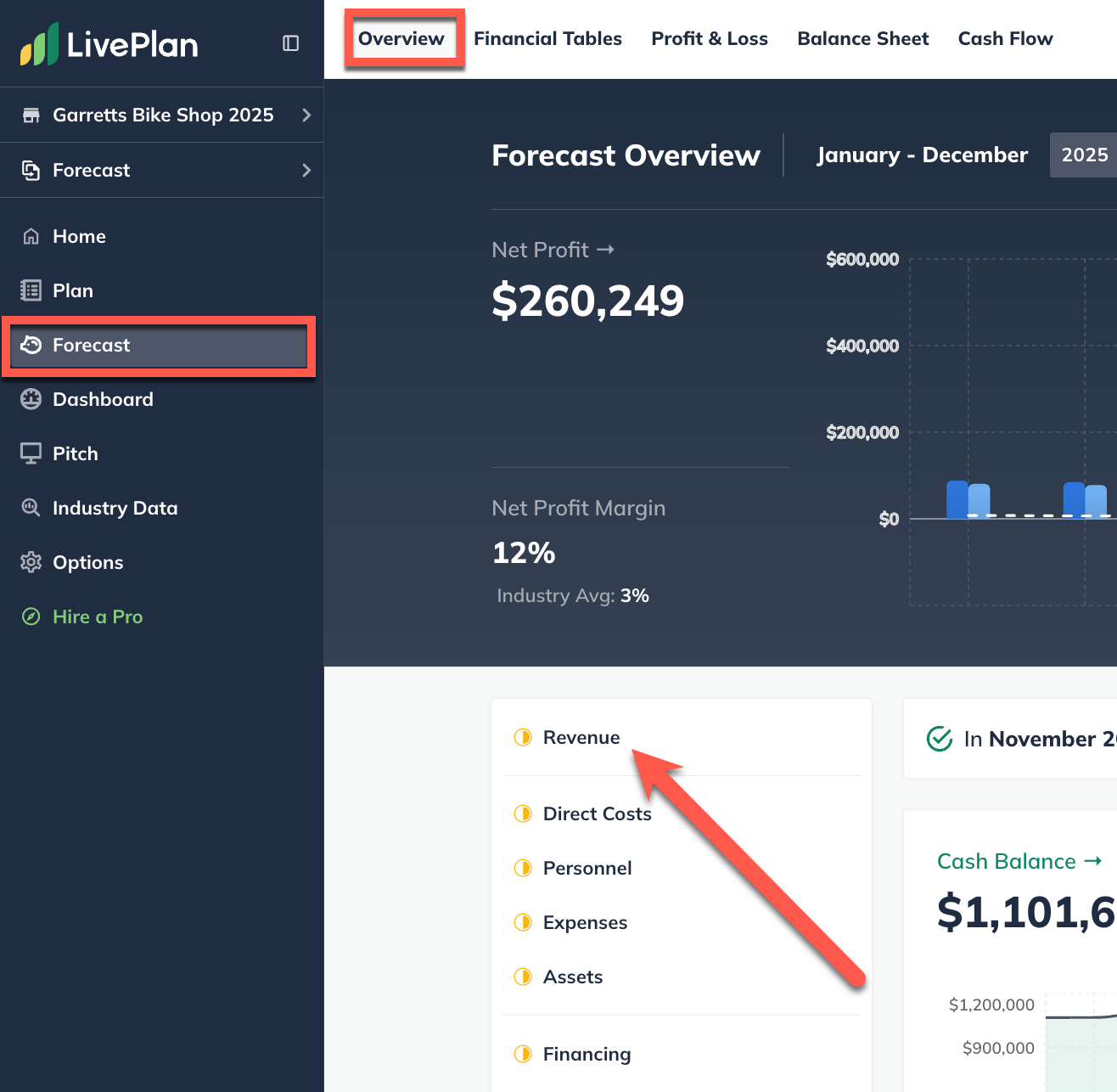This screenshot has width=1117, height=1092.
Task: Toggle the Financing section entry
Action: (587, 1054)
